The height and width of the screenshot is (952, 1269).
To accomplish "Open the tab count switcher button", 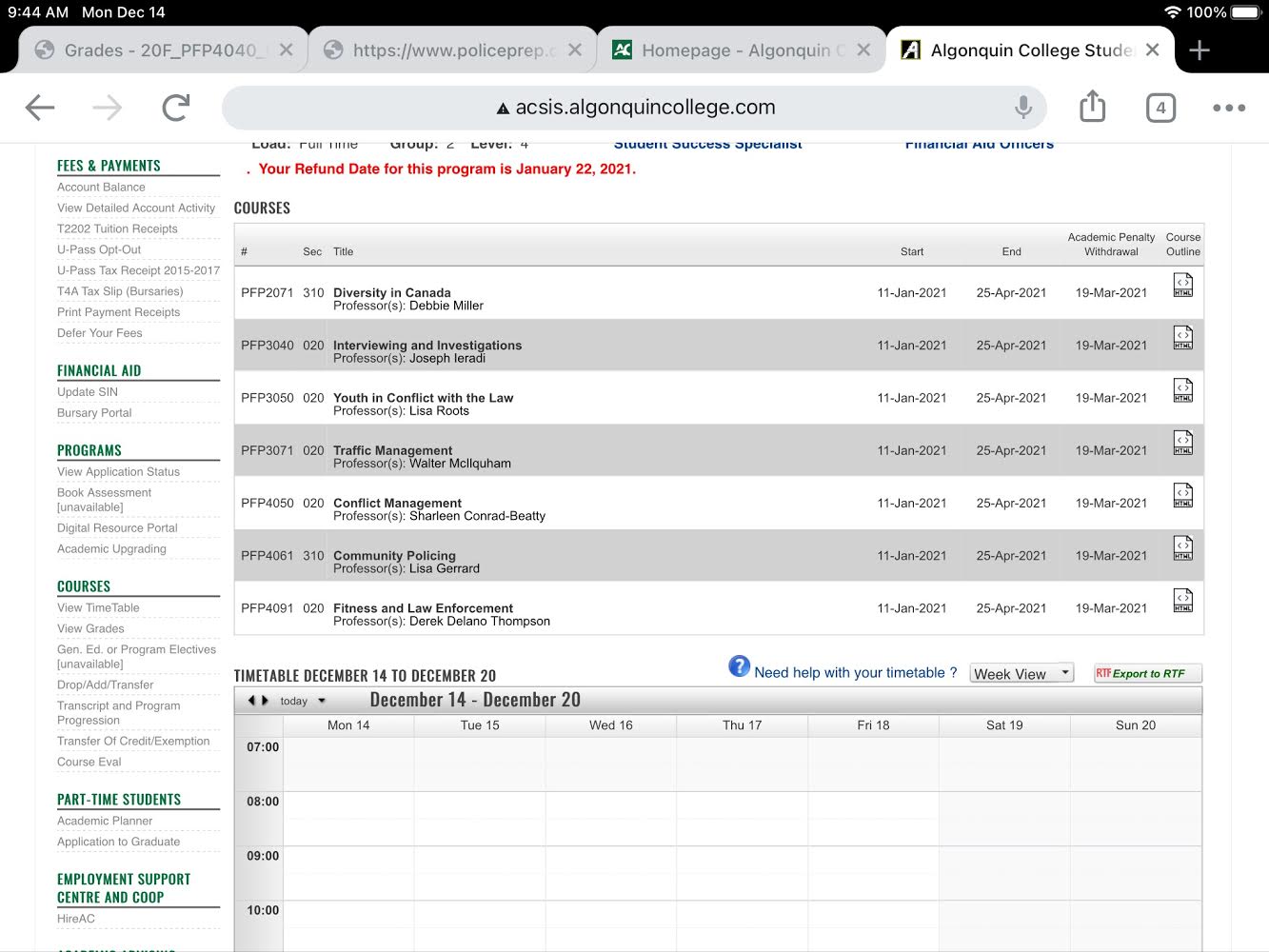I will 1160,108.
